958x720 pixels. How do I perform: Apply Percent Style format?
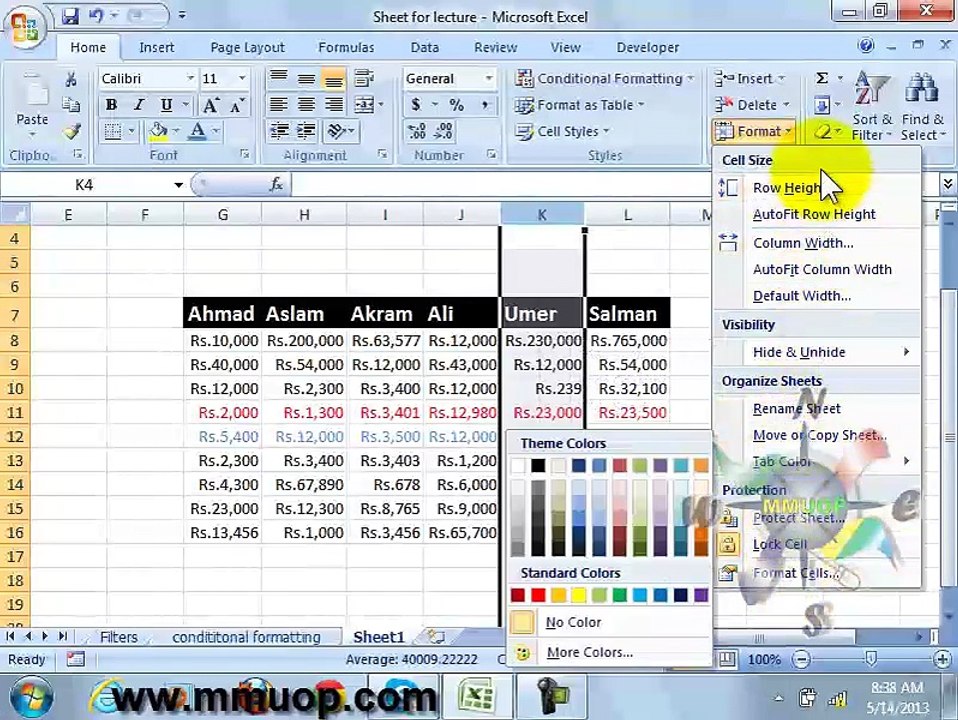click(x=456, y=105)
